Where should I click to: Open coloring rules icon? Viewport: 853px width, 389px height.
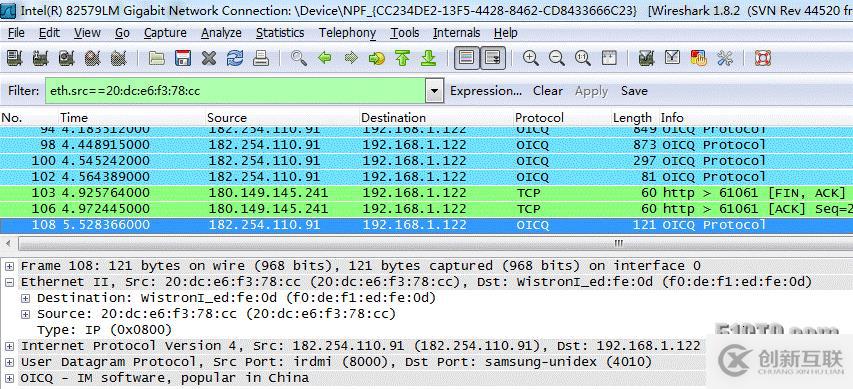click(698, 58)
